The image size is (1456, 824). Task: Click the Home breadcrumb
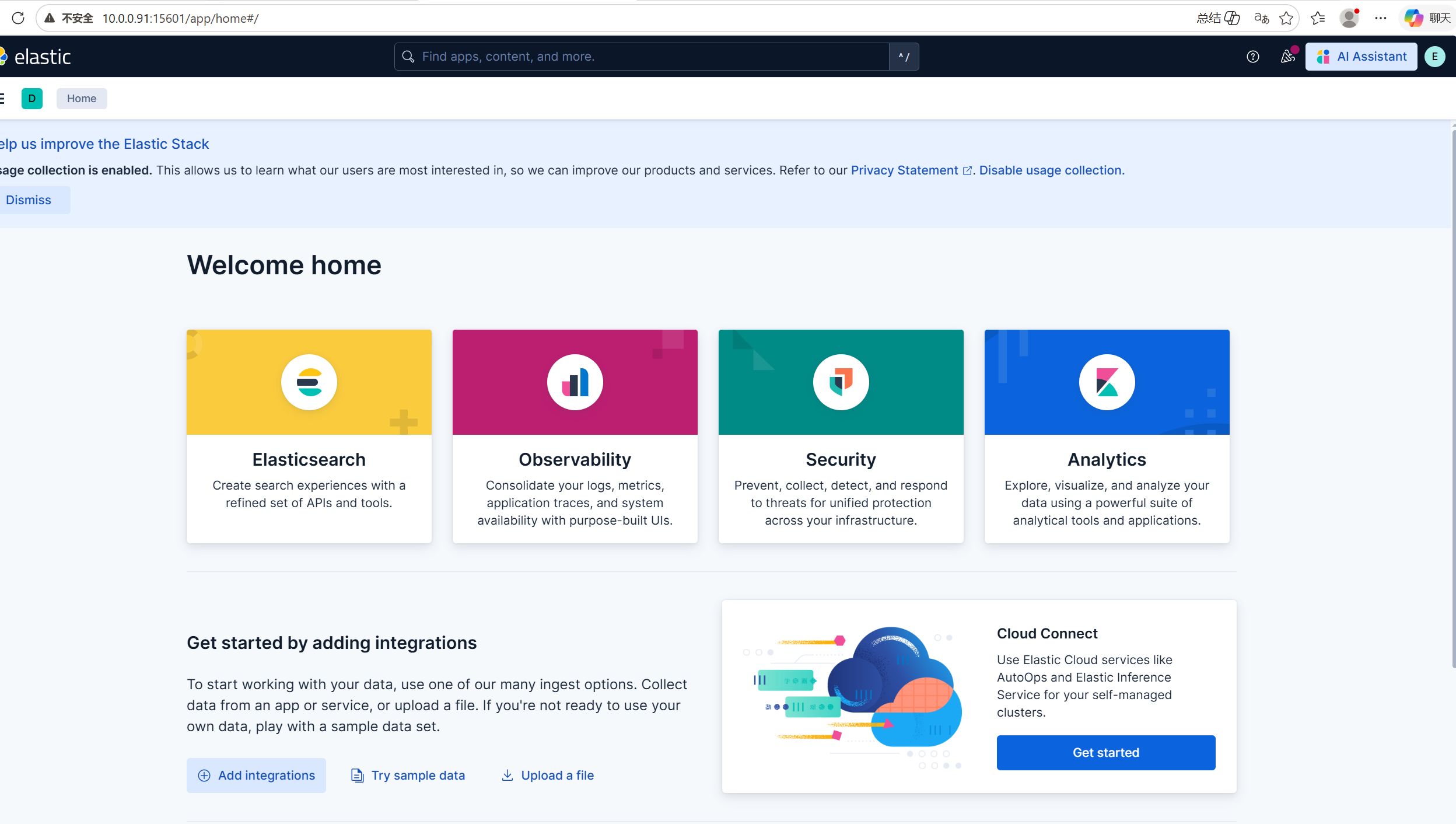click(x=82, y=99)
